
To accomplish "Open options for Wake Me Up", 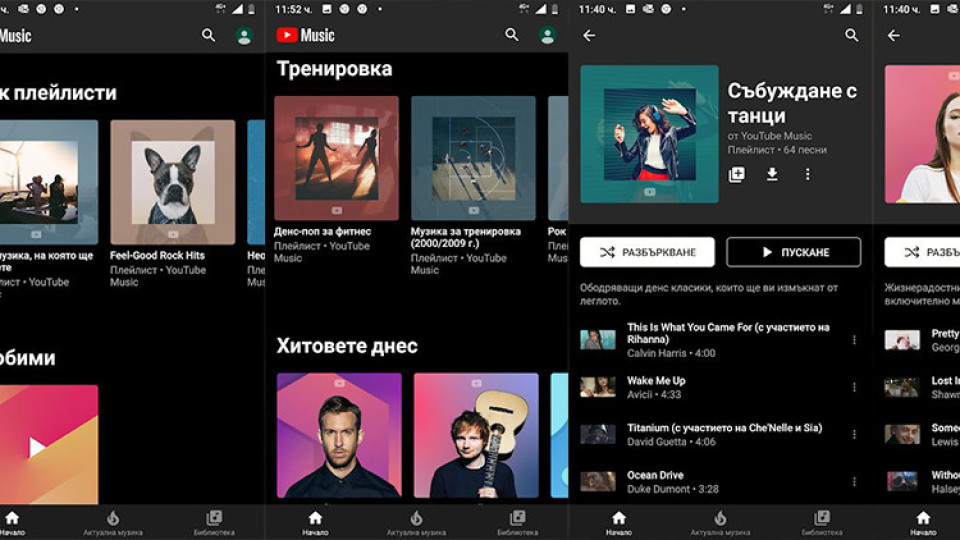I will [x=854, y=387].
